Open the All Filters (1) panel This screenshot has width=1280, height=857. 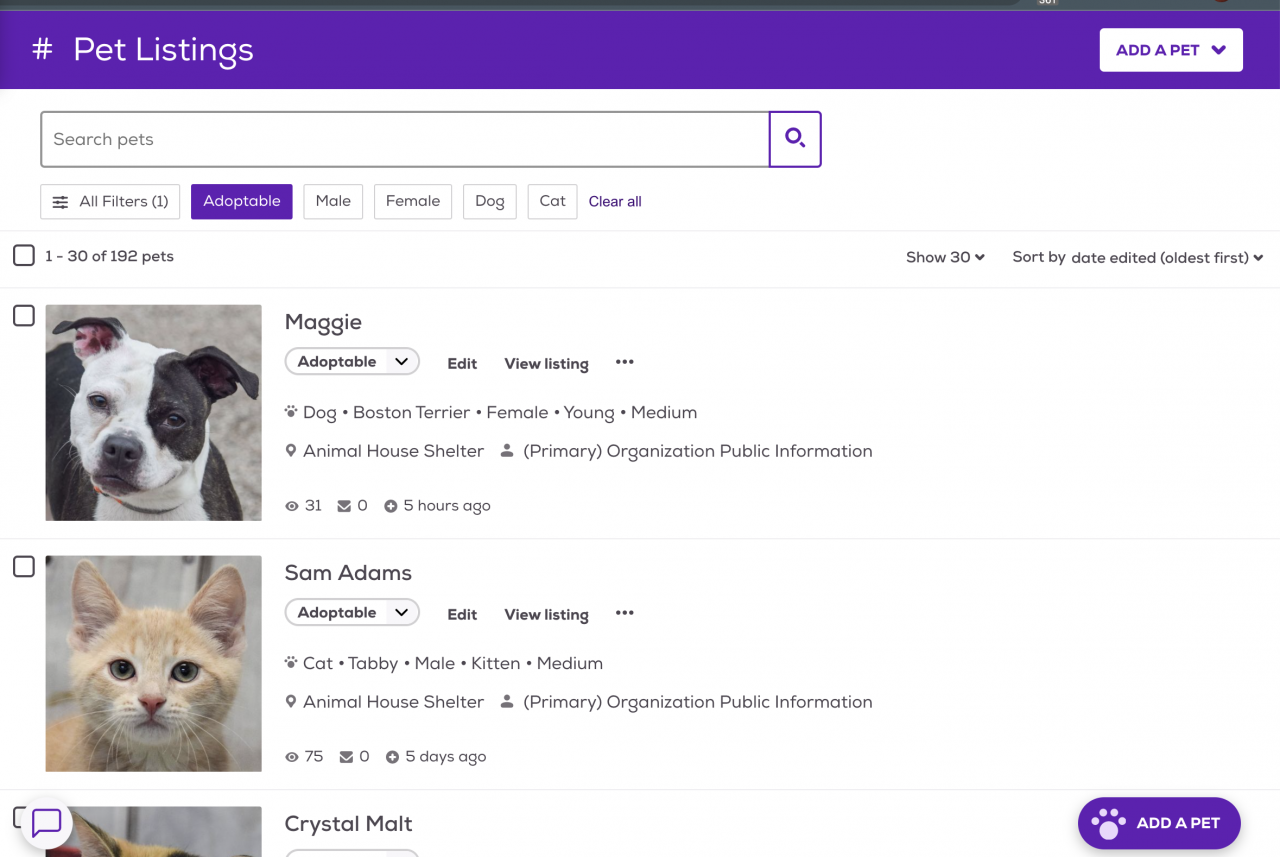coord(110,201)
